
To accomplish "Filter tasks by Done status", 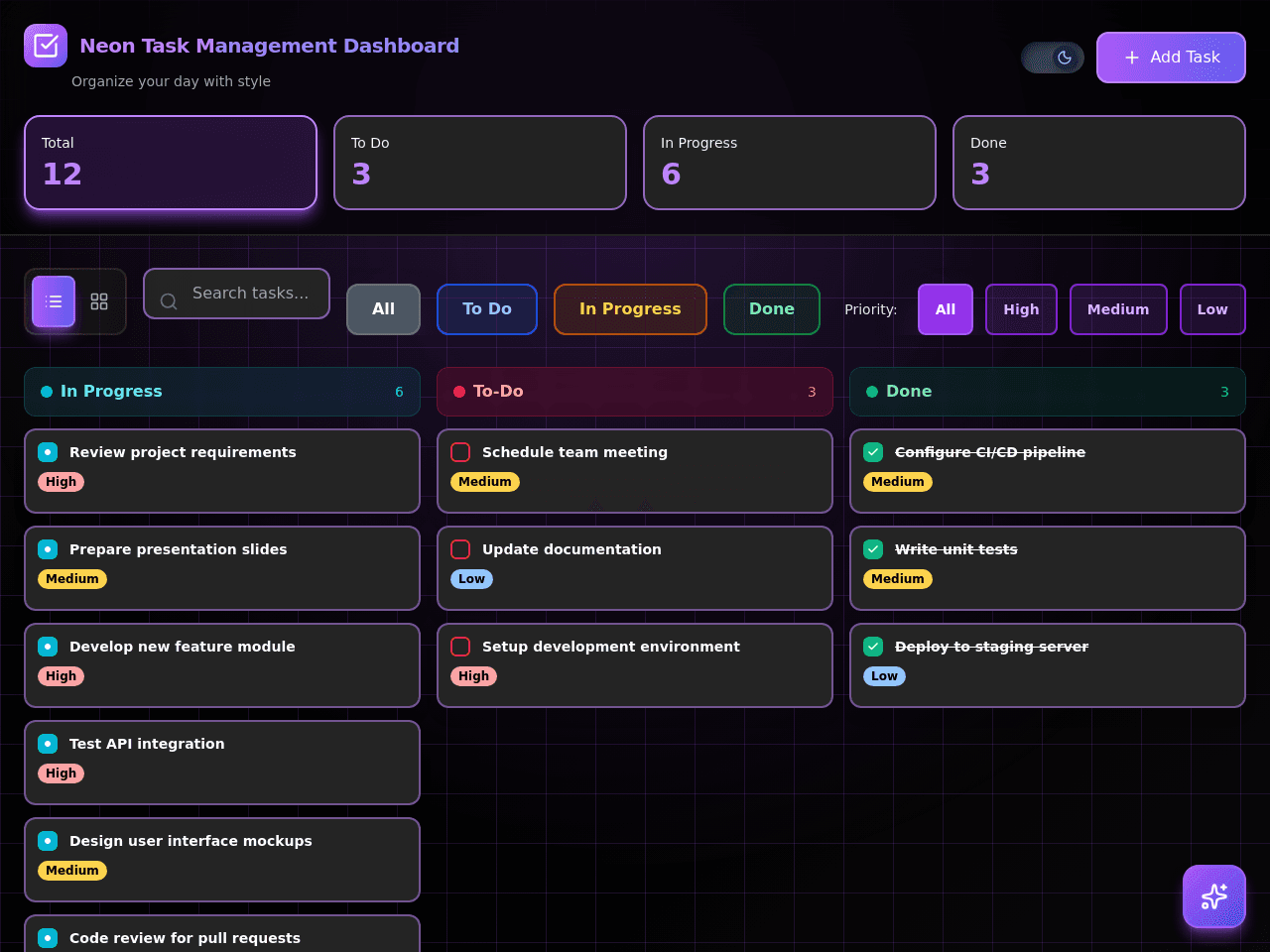I will 772,309.
